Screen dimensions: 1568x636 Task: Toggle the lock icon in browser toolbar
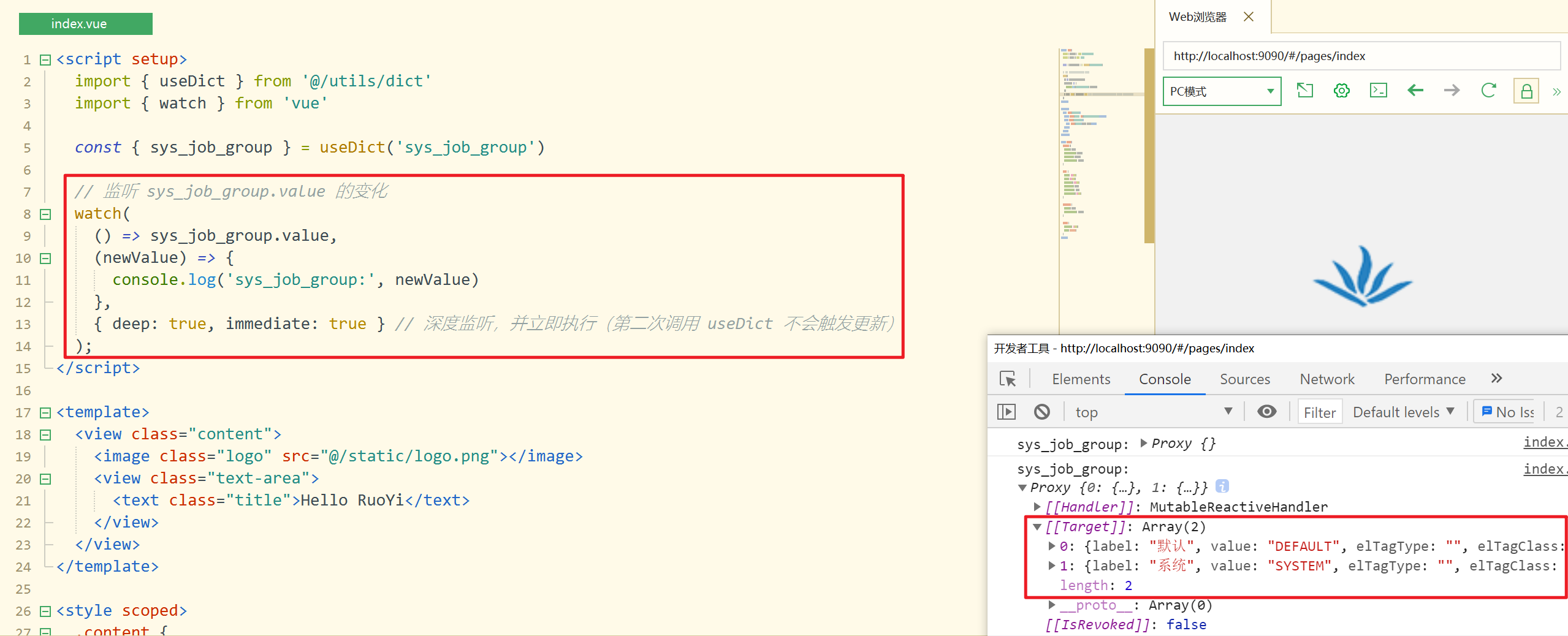click(1526, 91)
